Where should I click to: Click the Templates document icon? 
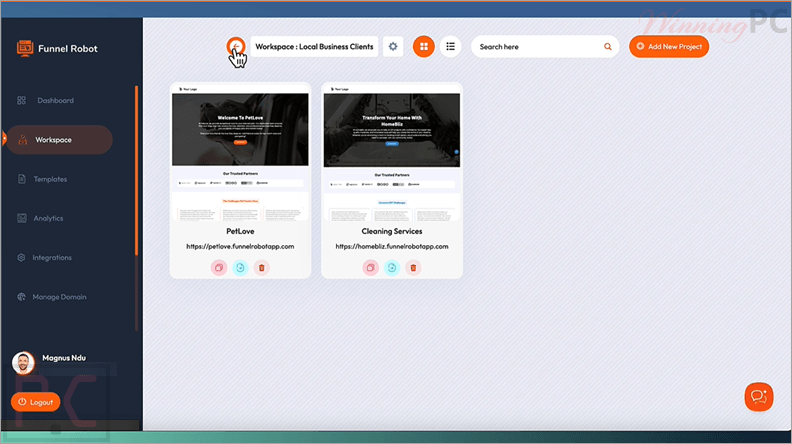[x=21, y=179]
